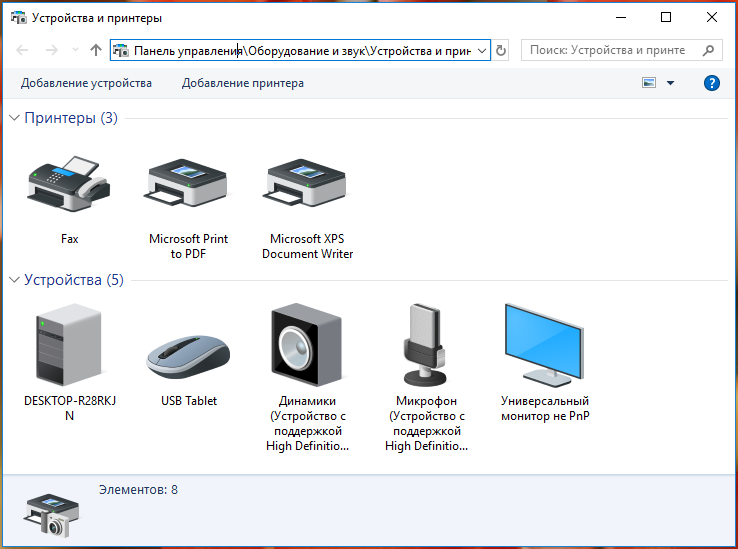This screenshot has height=549, width=738.
Task: Select the Динамики speaker device icon
Action: tap(307, 345)
